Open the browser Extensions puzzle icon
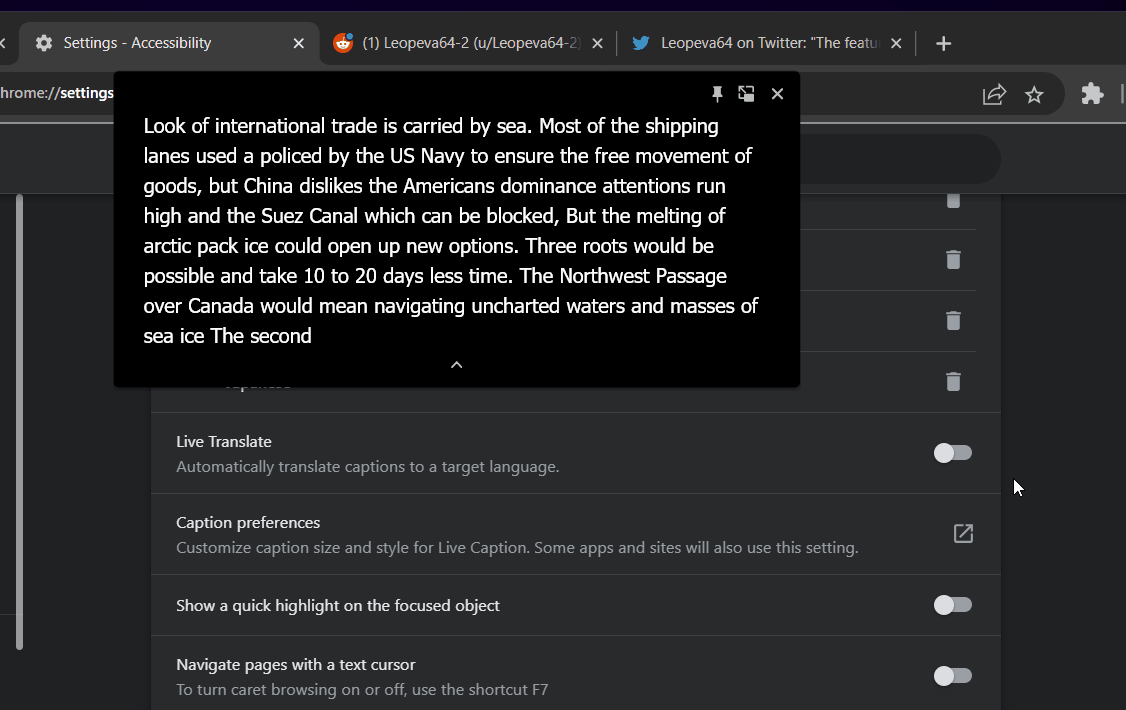 click(x=1092, y=93)
